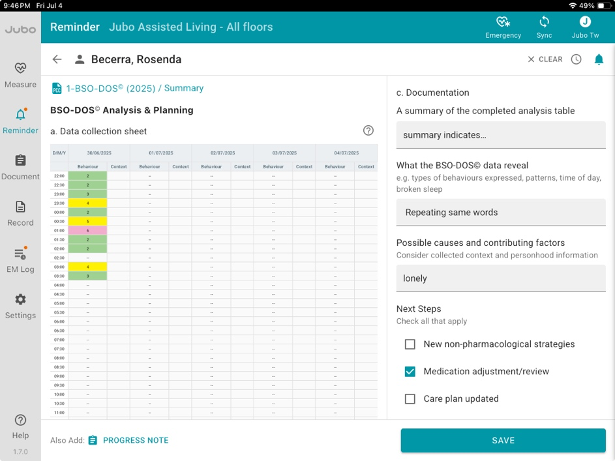The width and height of the screenshot is (616, 462).
Task: Open the Emergency alert icon
Action: click(503, 22)
